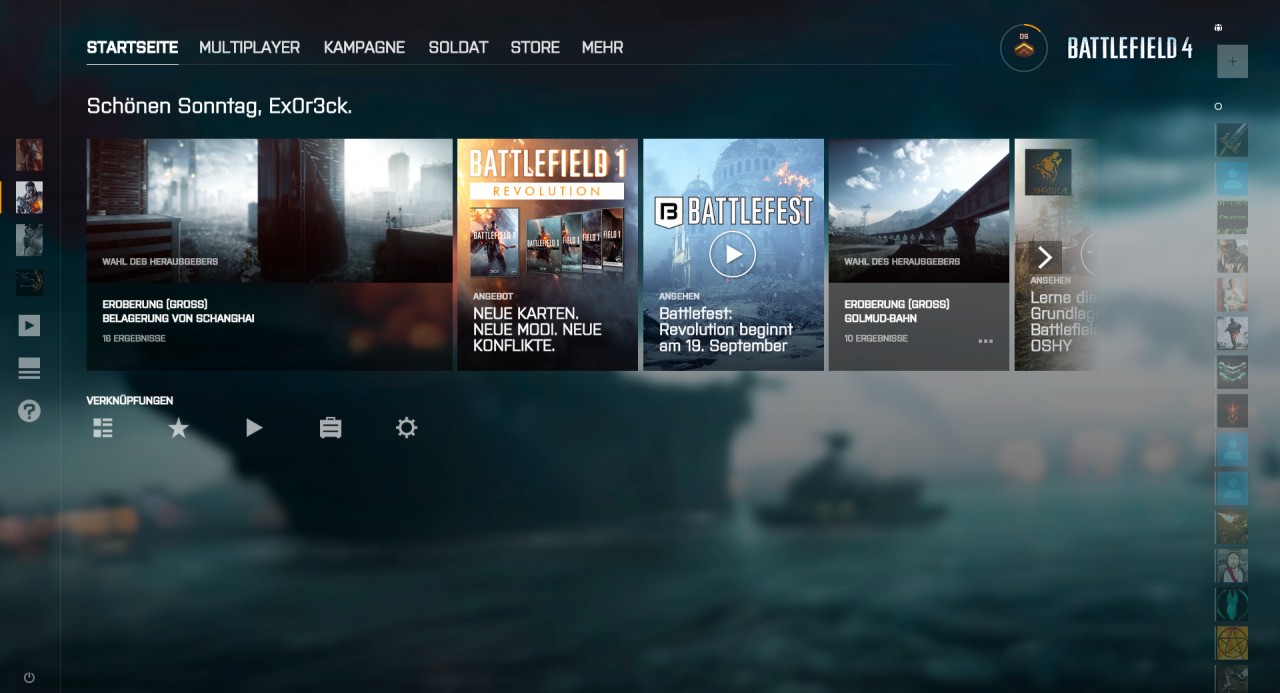Viewport: 1280px width, 693px height.
Task: Click the next arrow on the card carousel
Action: pos(1045,257)
